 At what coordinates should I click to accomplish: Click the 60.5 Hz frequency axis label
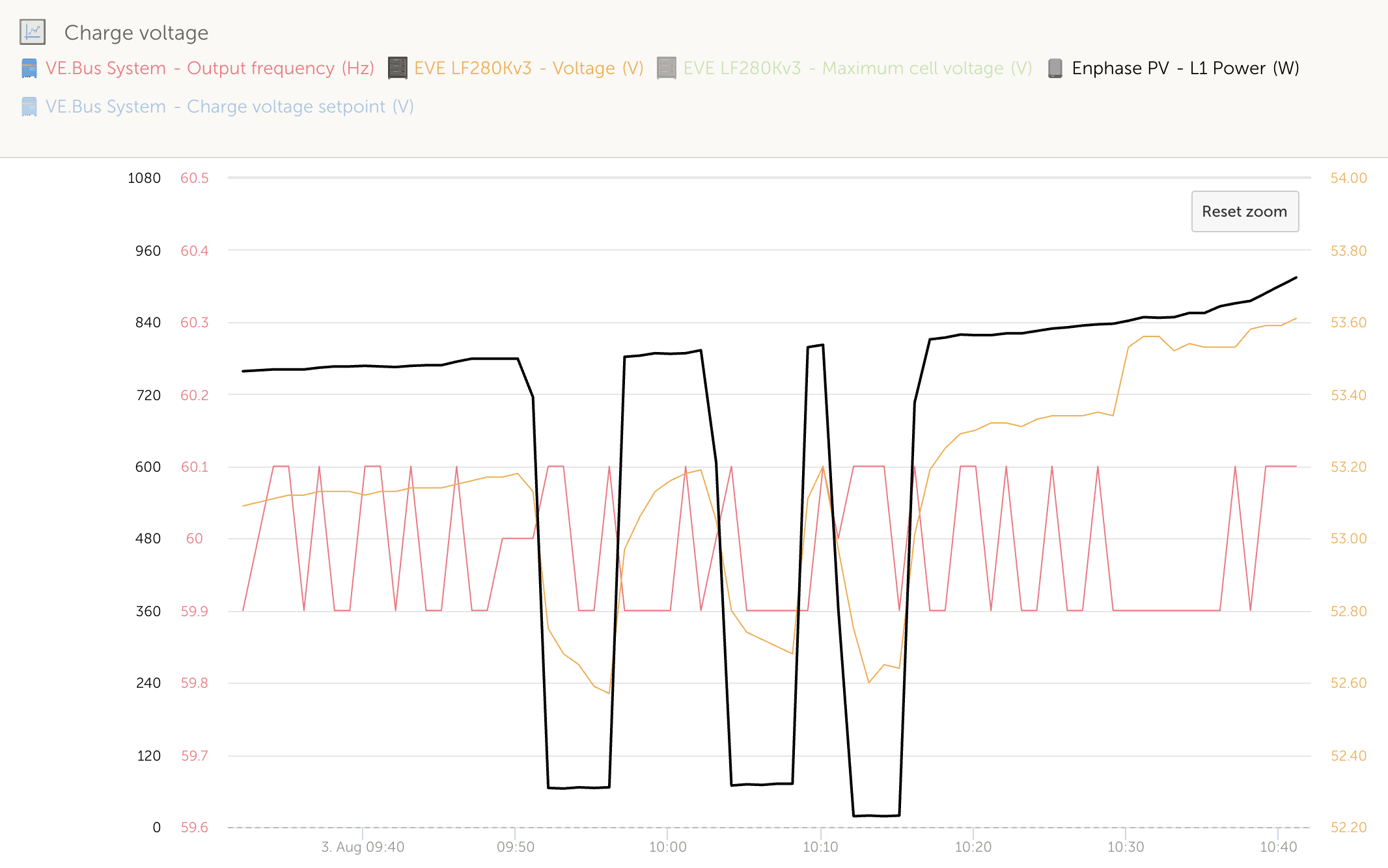coord(194,178)
